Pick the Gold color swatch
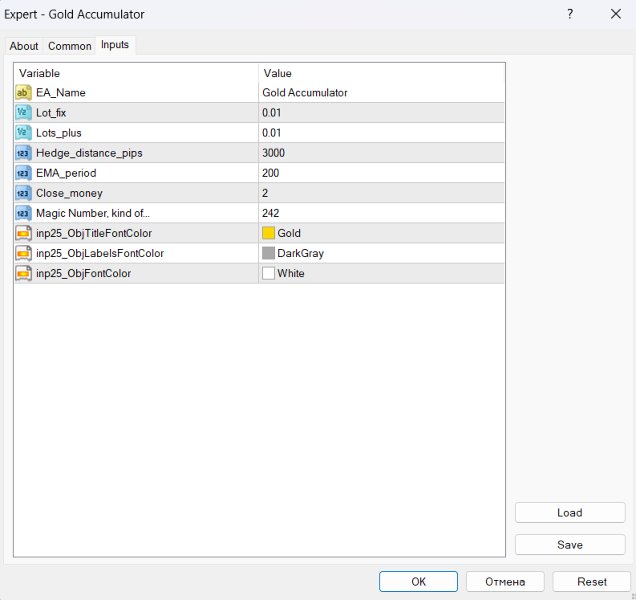Image resolution: width=636 pixels, height=600 pixels. pos(268,233)
